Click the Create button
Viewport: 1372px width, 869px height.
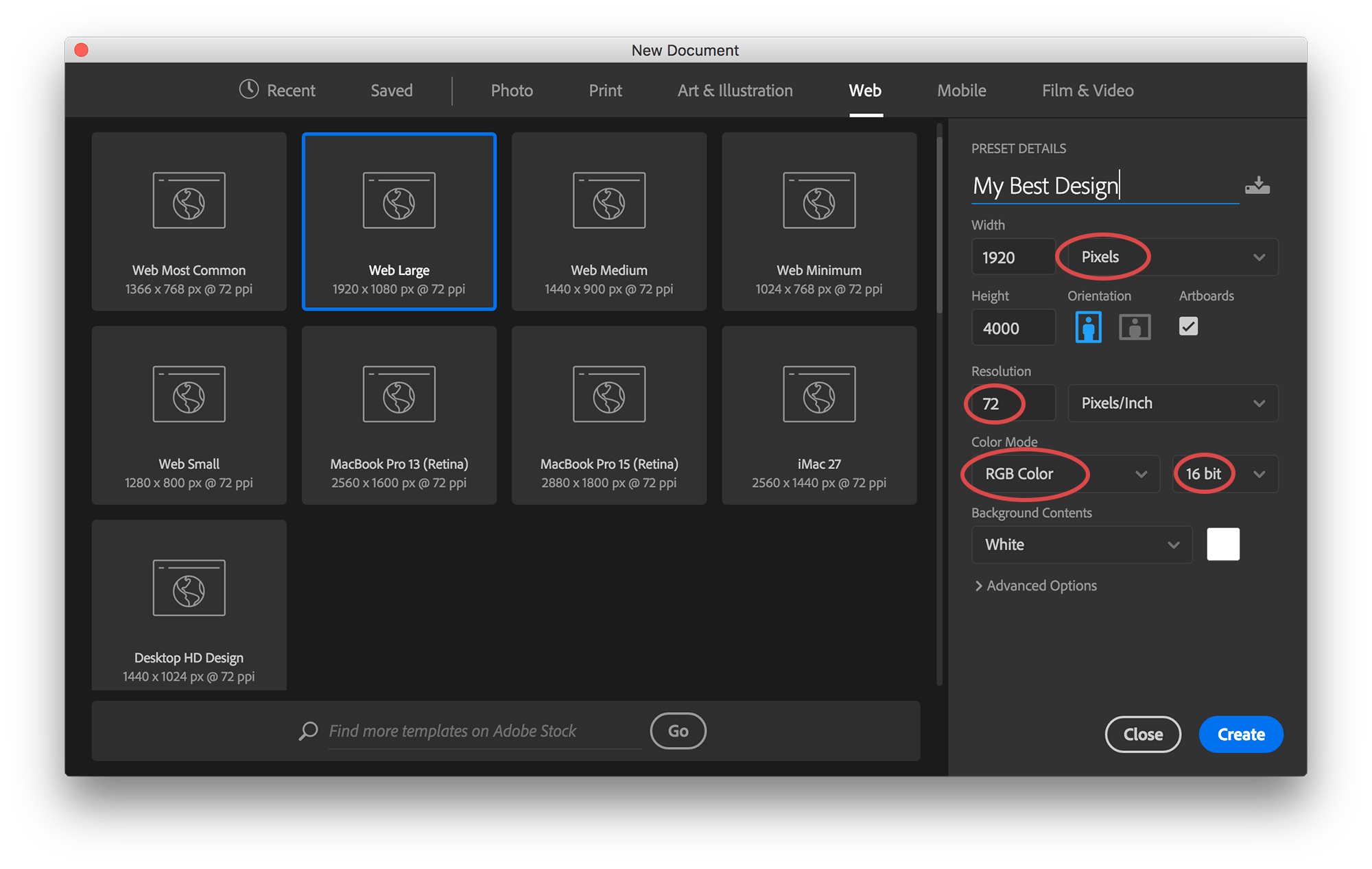click(x=1241, y=735)
